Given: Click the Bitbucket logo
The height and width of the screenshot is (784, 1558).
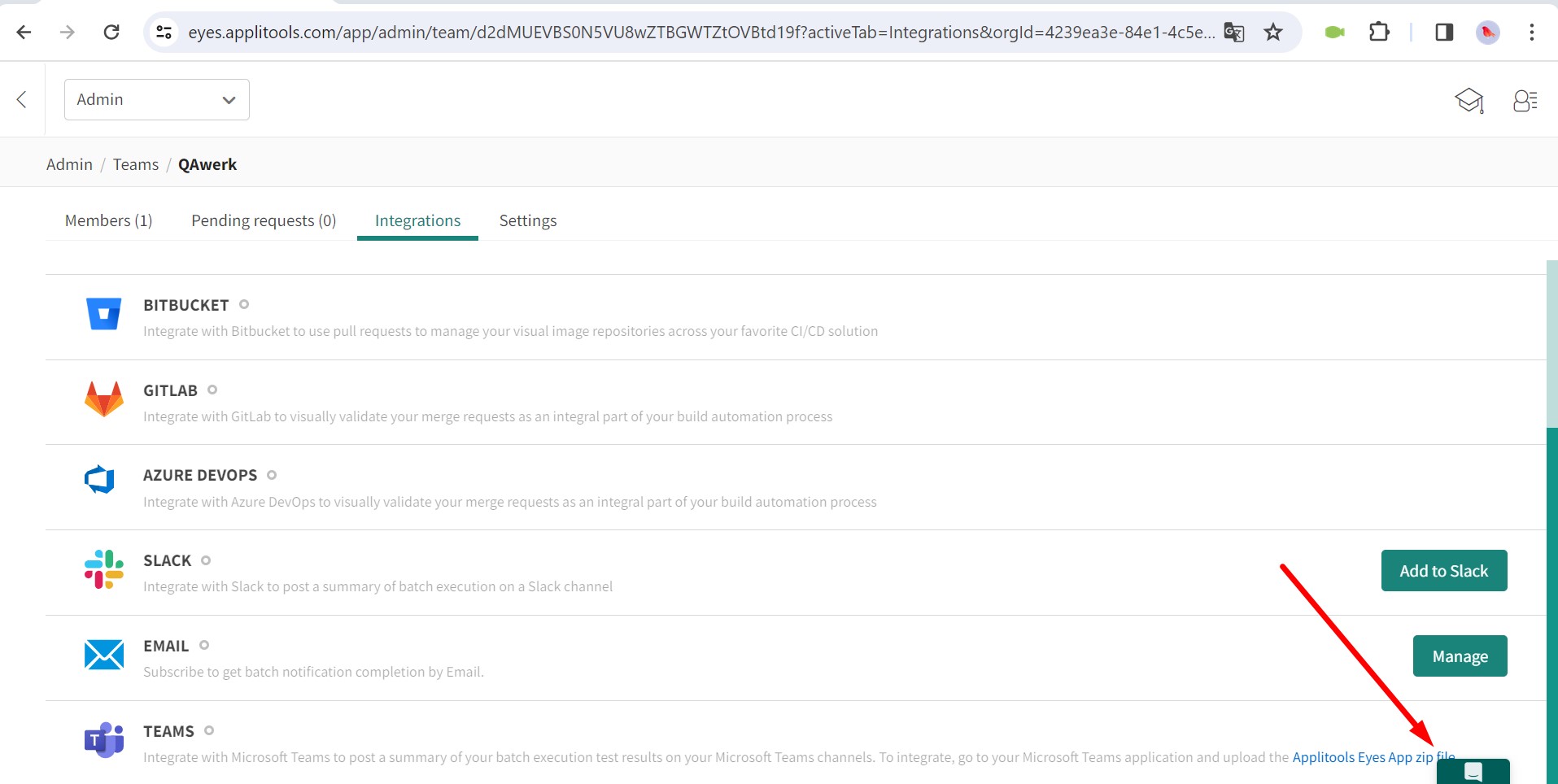Looking at the screenshot, I should pos(103,313).
